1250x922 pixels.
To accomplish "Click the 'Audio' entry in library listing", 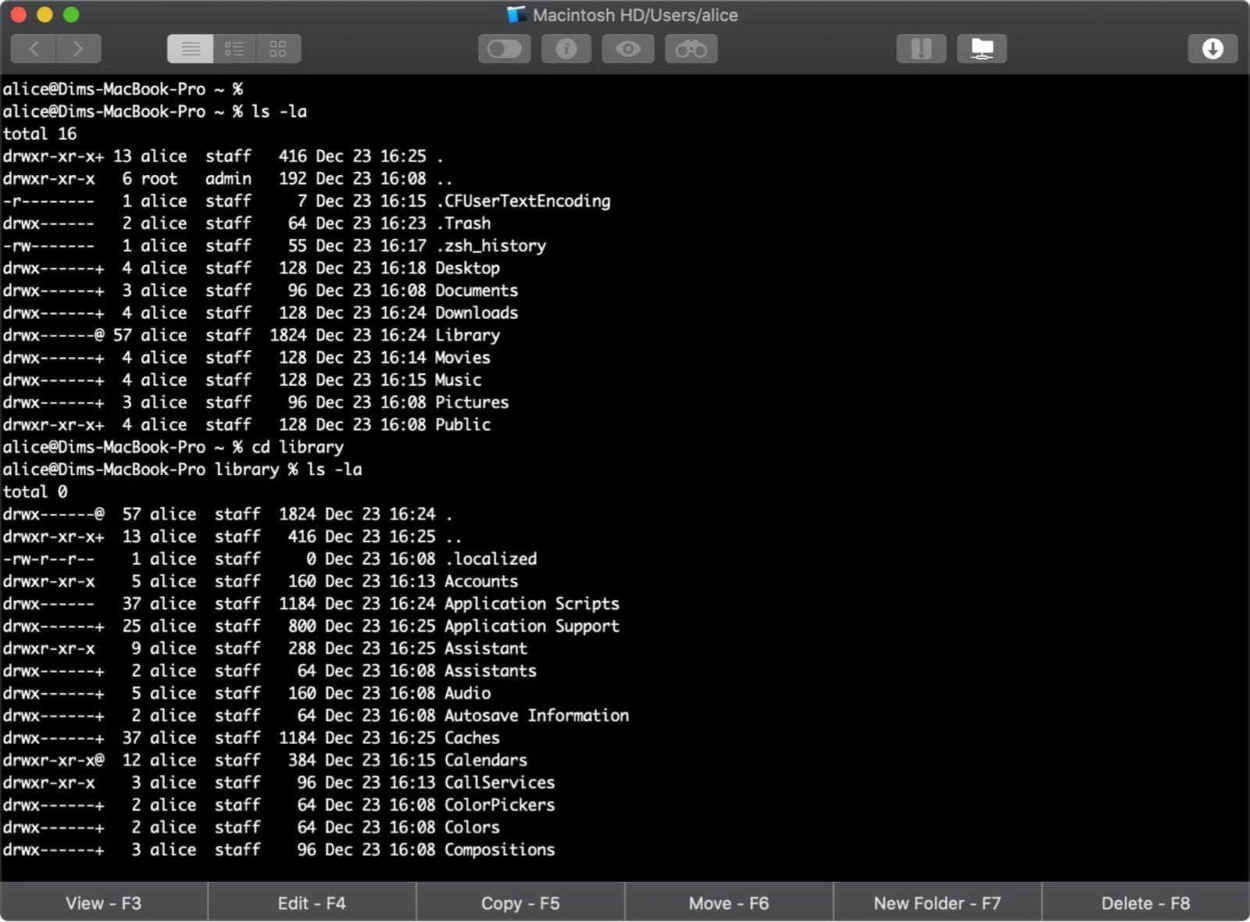I will point(467,693).
